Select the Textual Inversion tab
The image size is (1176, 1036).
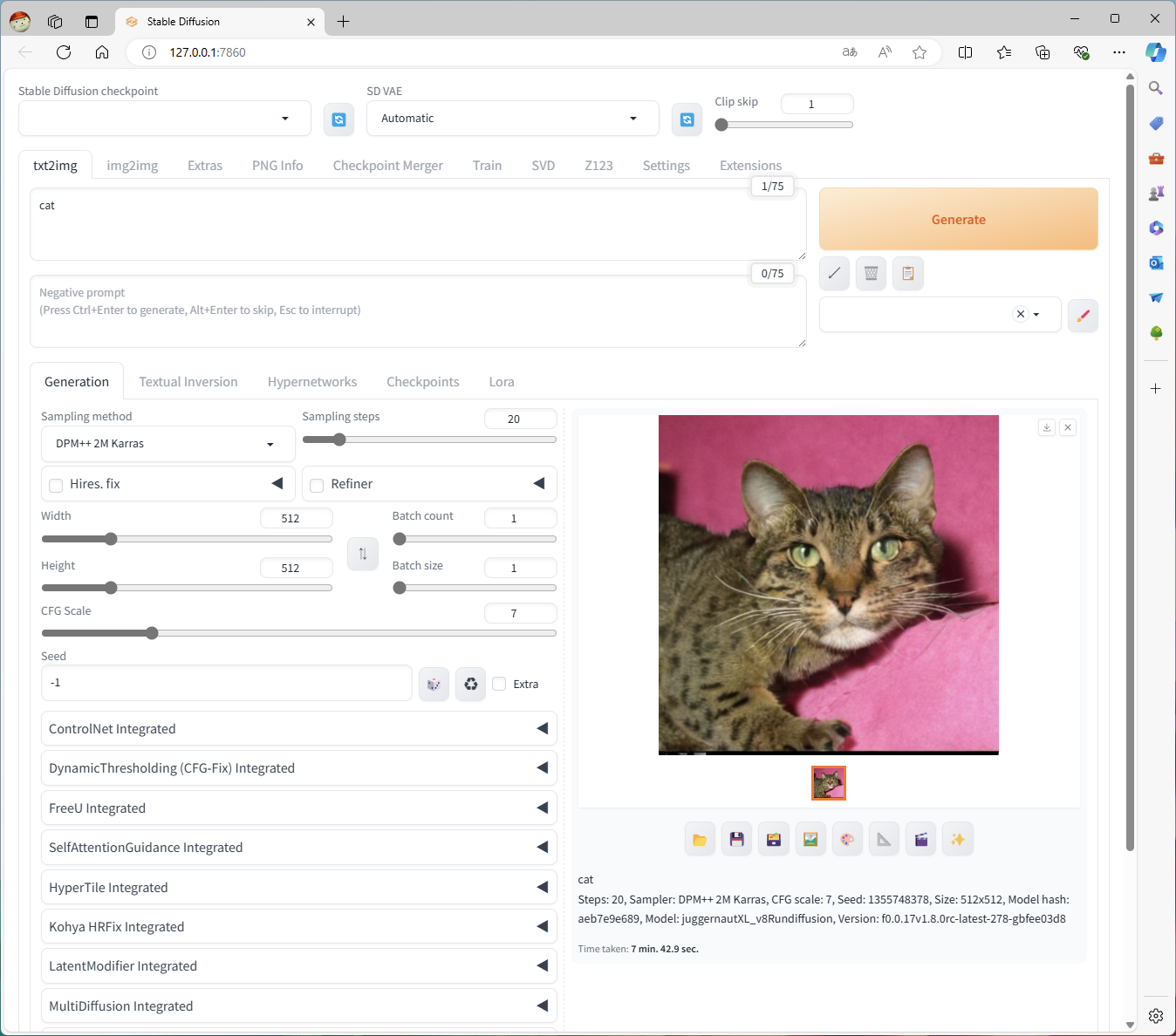pos(188,382)
